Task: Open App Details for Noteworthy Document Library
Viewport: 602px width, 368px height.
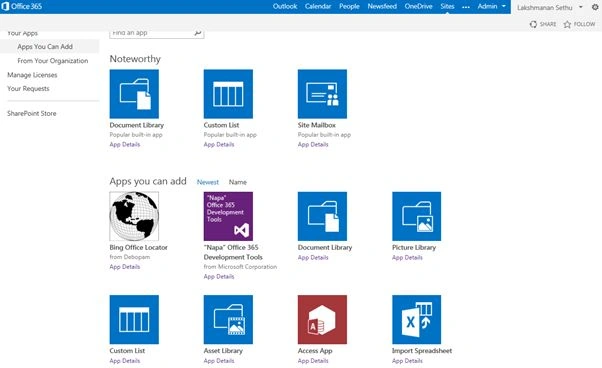Action: tap(125, 144)
